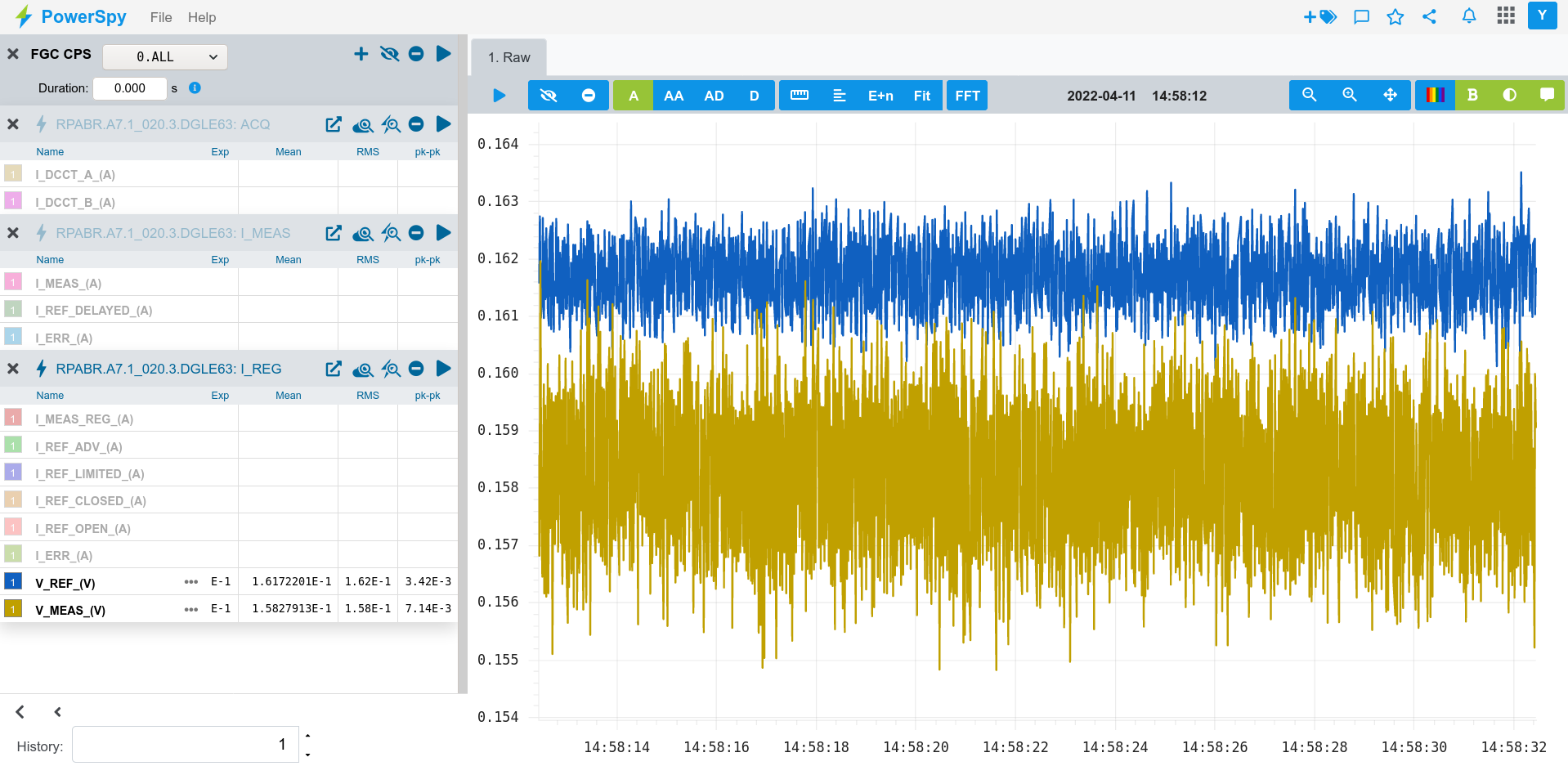Close the FGC CPS panel
1568x766 pixels.
point(13,54)
